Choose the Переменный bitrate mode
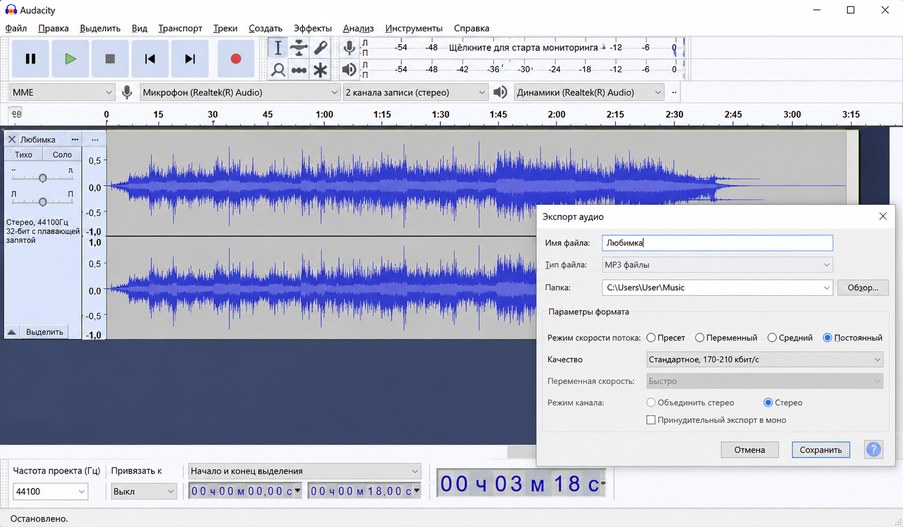Viewport: 903px width, 527px height. (x=699, y=338)
